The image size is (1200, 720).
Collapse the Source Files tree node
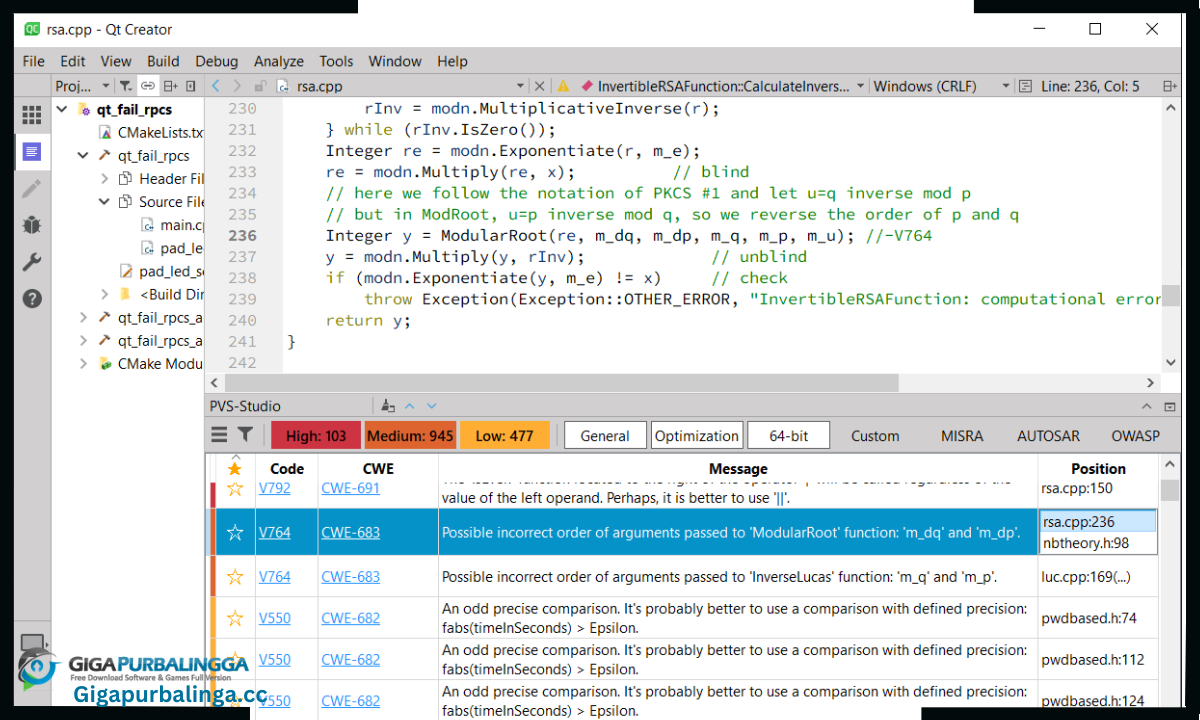[x=105, y=201]
